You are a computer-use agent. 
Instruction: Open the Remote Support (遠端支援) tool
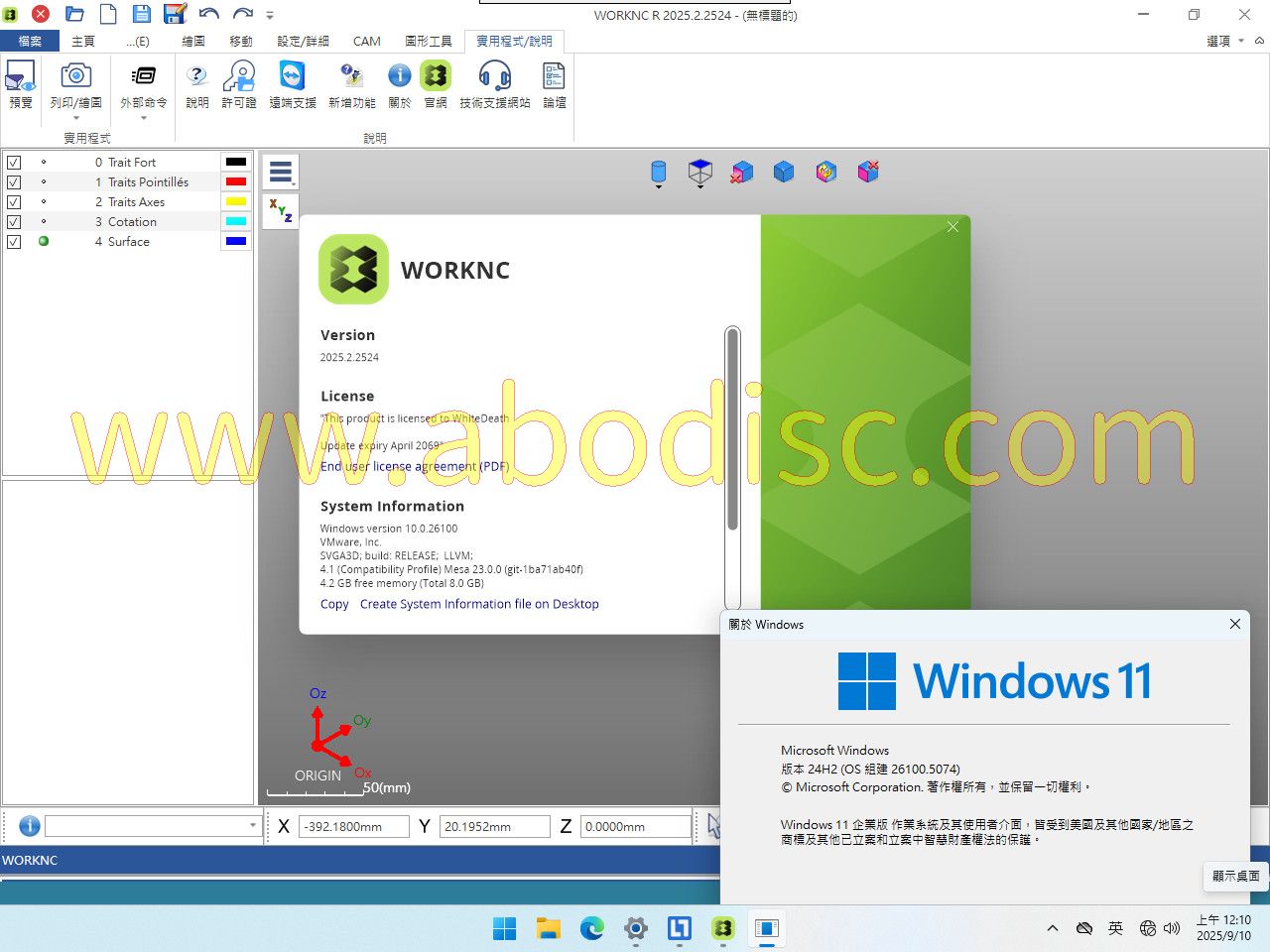pos(292,85)
